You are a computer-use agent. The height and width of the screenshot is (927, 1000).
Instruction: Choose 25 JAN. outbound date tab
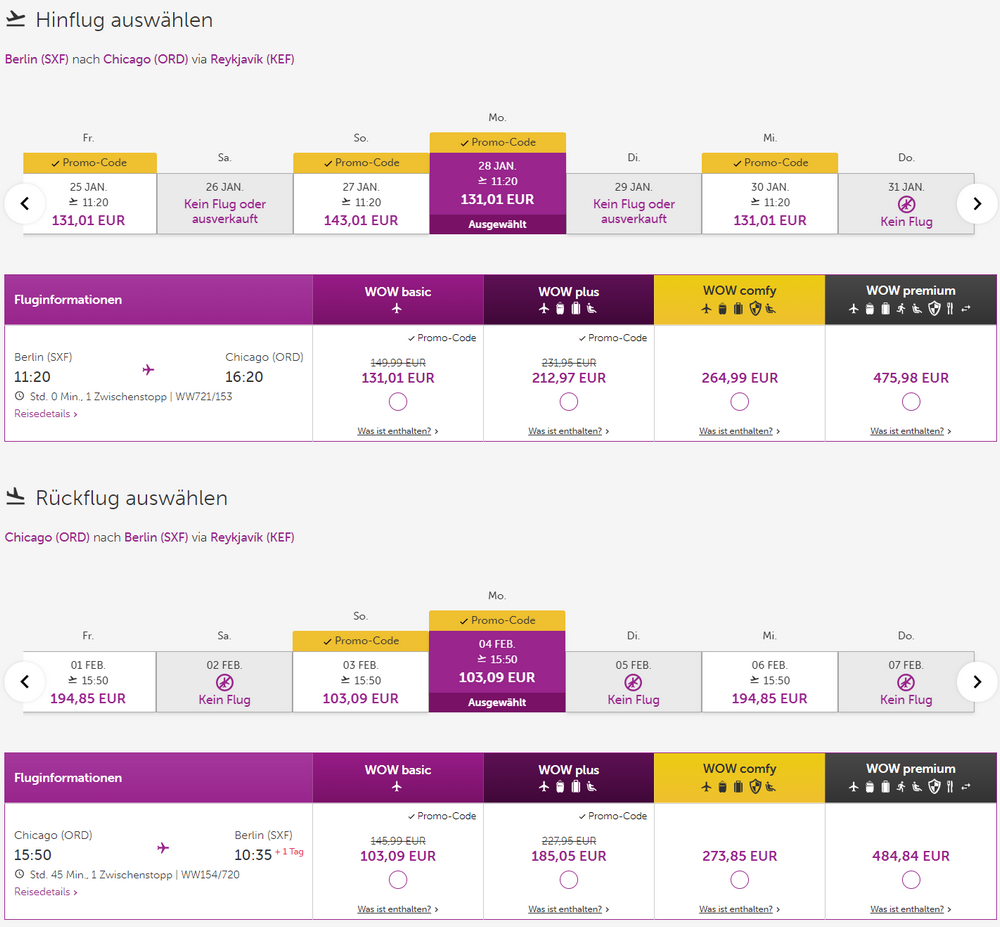pos(89,204)
